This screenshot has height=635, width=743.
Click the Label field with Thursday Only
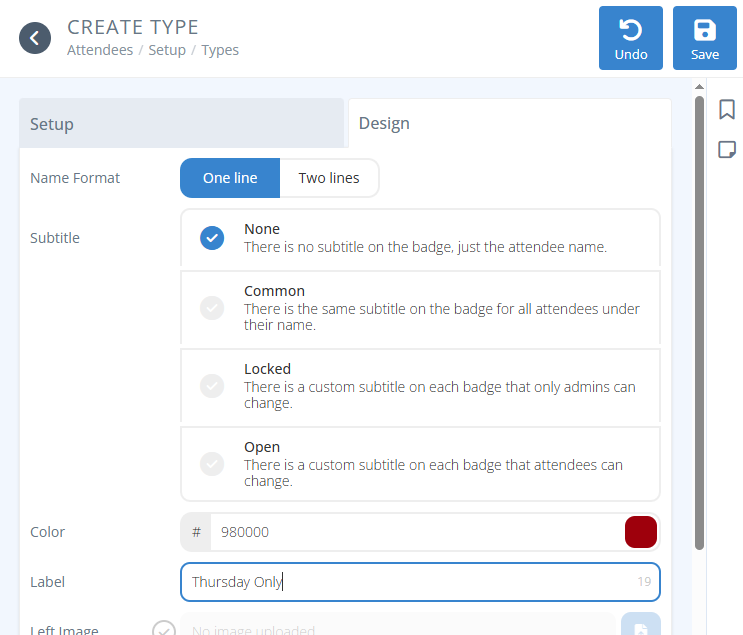[x=420, y=582]
